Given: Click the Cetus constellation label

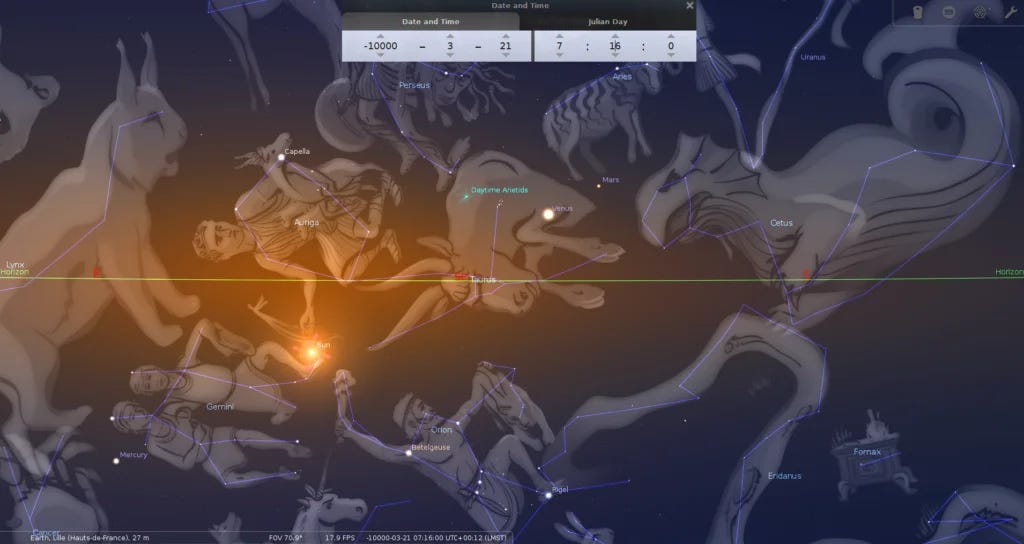Looking at the screenshot, I should 781,223.
